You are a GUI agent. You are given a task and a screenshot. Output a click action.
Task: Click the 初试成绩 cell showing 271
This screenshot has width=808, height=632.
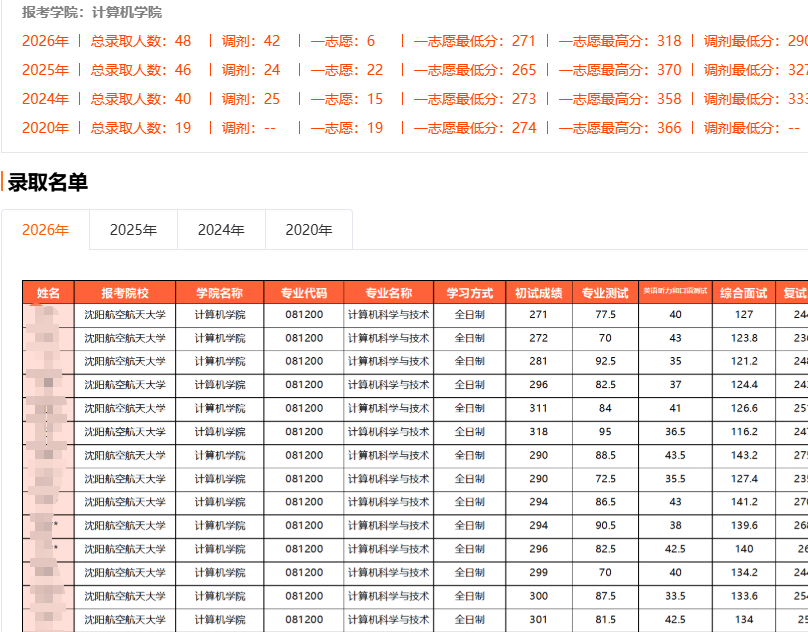coord(538,314)
